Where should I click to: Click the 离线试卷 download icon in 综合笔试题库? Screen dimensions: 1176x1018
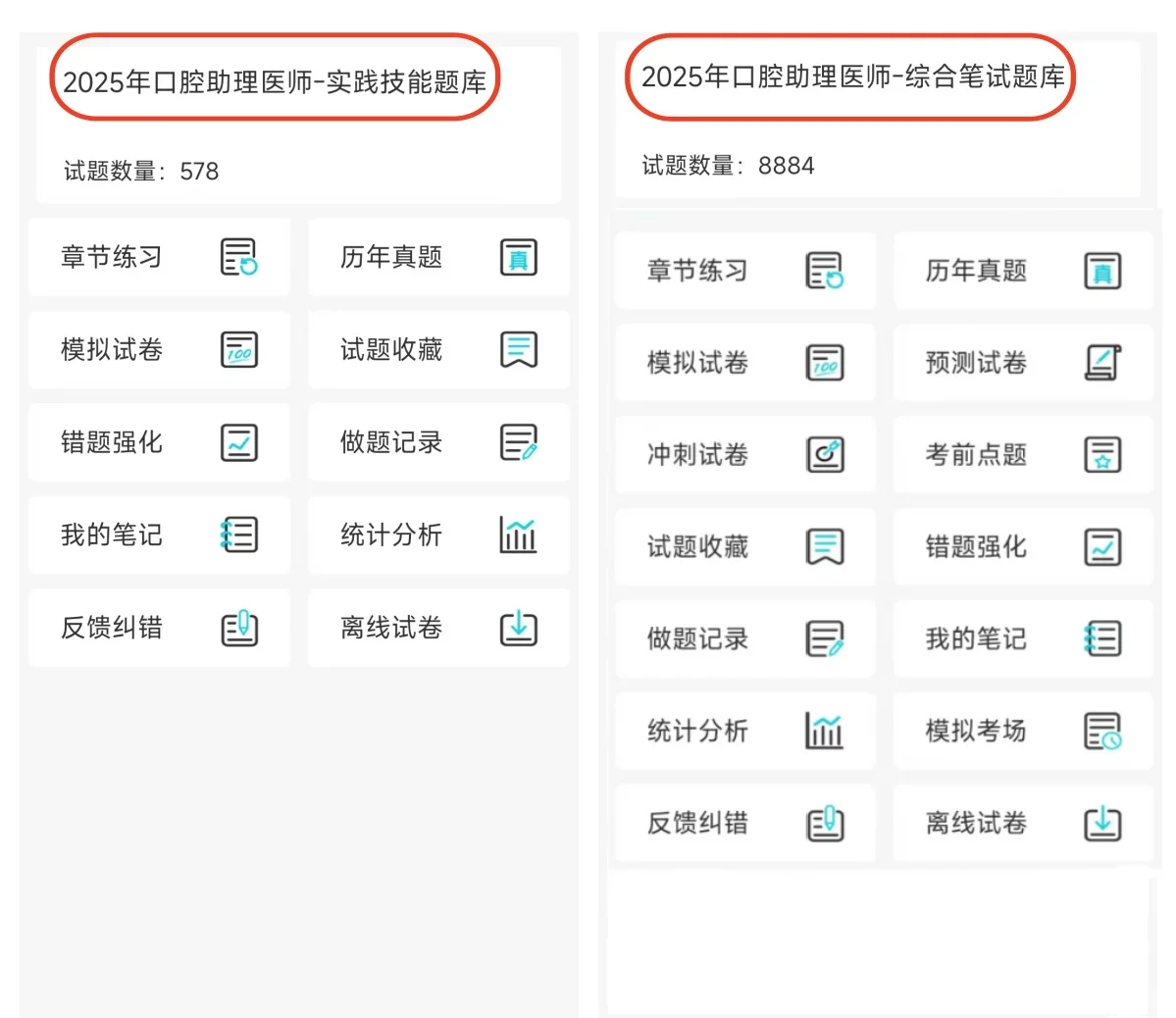pyautogui.click(x=1102, y=825)
